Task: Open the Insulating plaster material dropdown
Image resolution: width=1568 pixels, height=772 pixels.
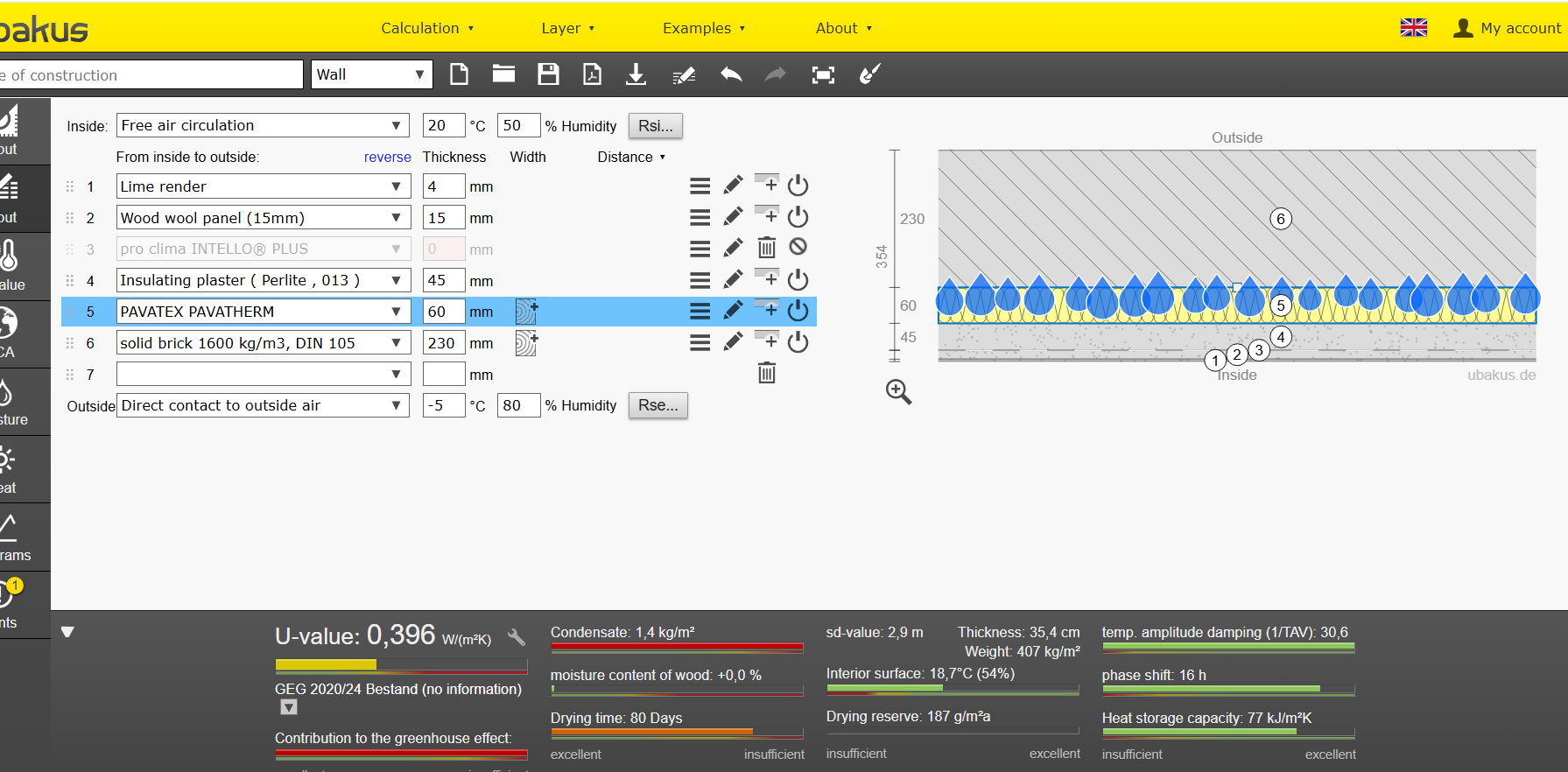Action: [263, 280]
